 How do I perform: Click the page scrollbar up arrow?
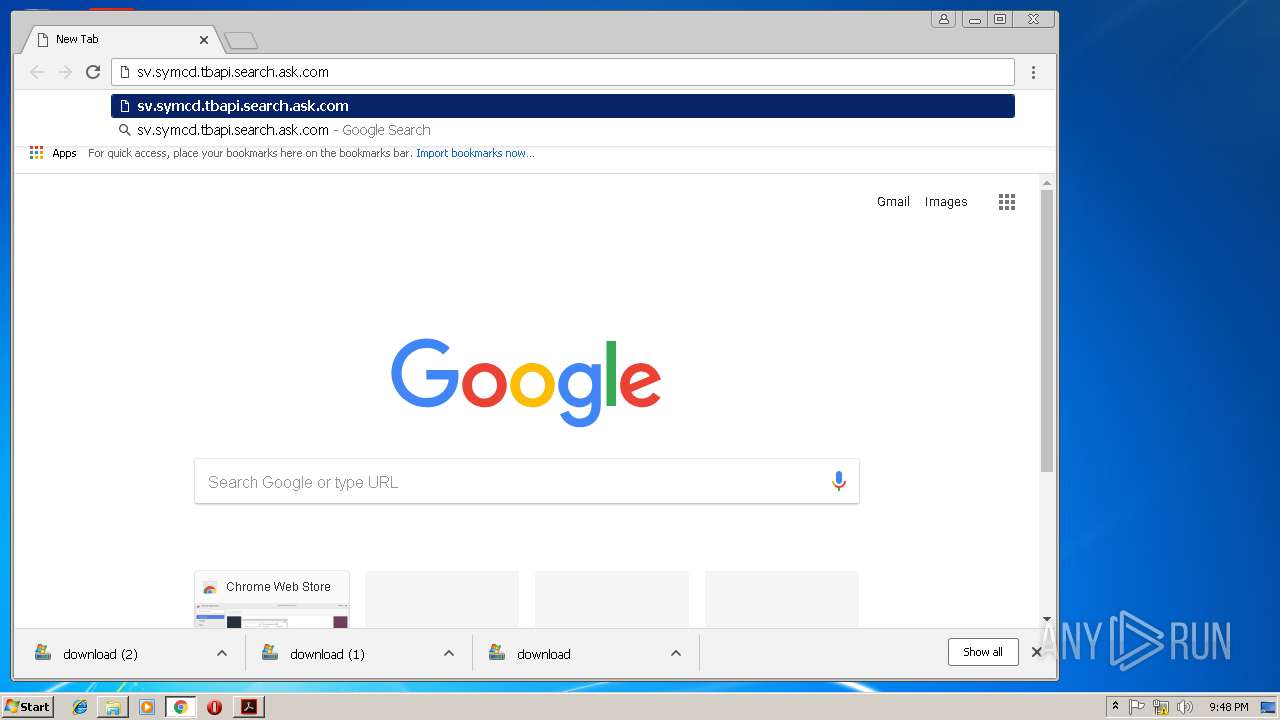[x=1047, y=183]
